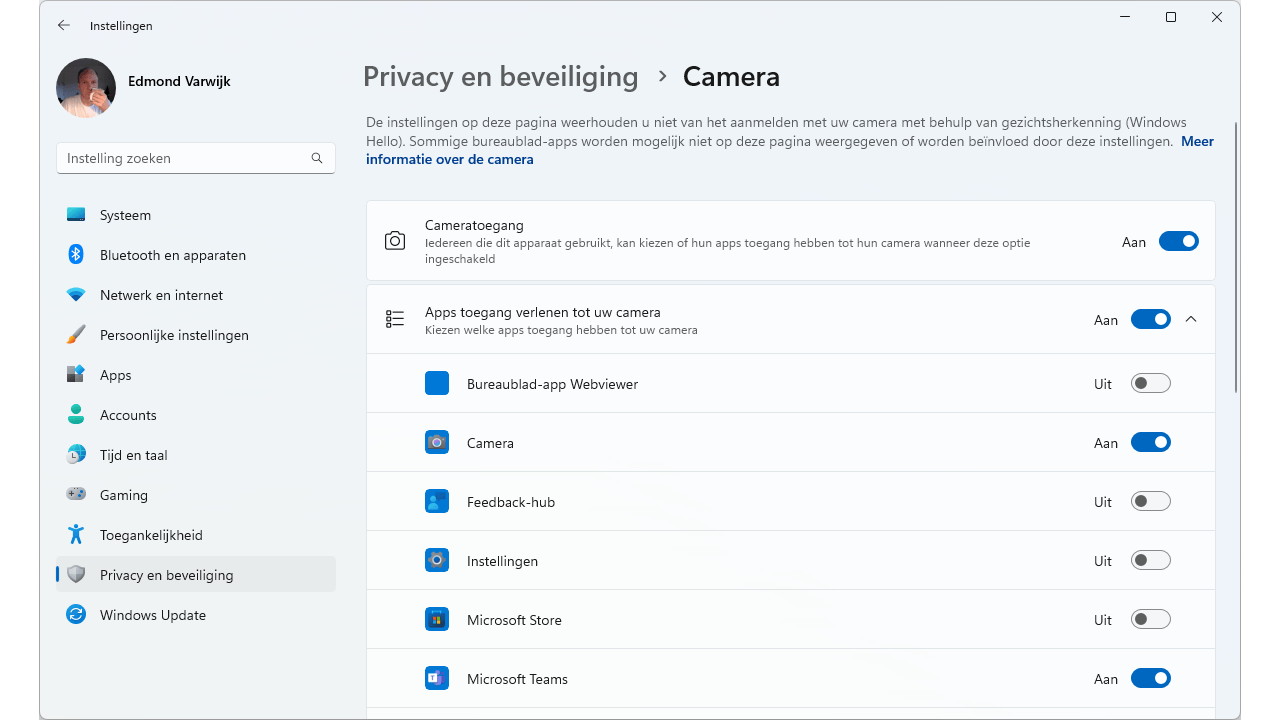The height and width of the screenshot is (720, 1280).
Task: Disable camera access for Microsoft Teams
Action: tap(1150, 679)
